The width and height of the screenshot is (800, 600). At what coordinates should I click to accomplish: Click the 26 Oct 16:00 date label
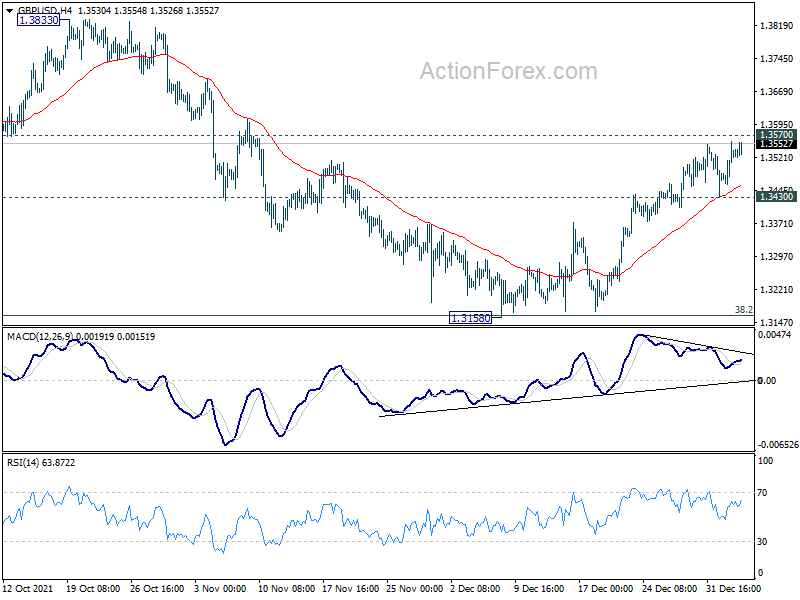(157, 589)
